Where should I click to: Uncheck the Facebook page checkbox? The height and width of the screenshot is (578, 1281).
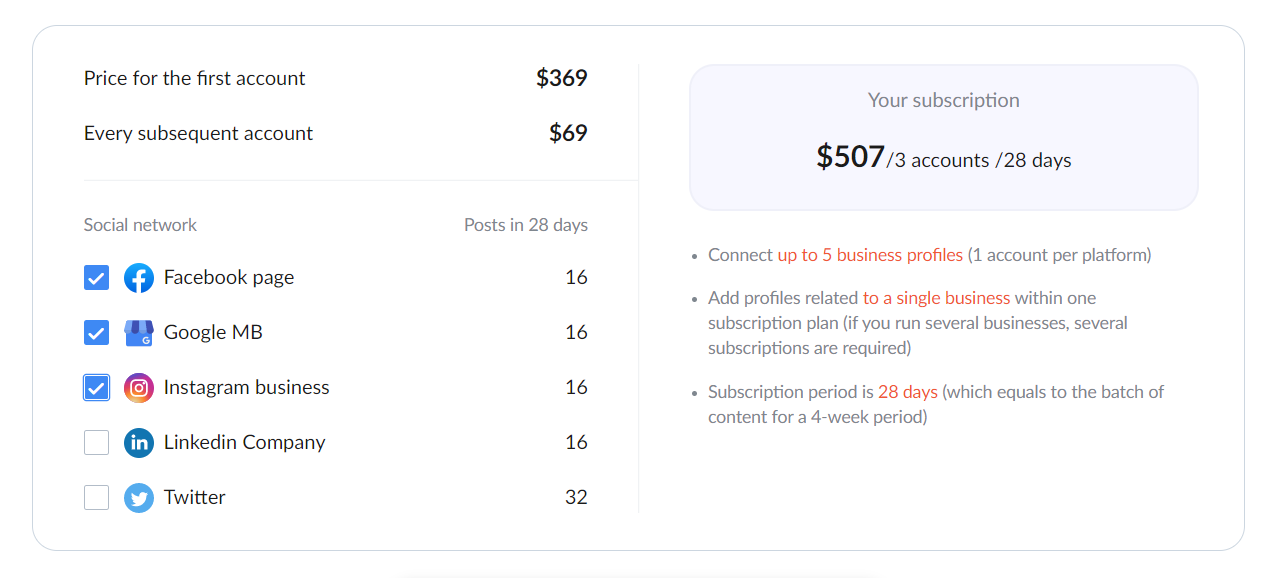click(x=96, y=278)
